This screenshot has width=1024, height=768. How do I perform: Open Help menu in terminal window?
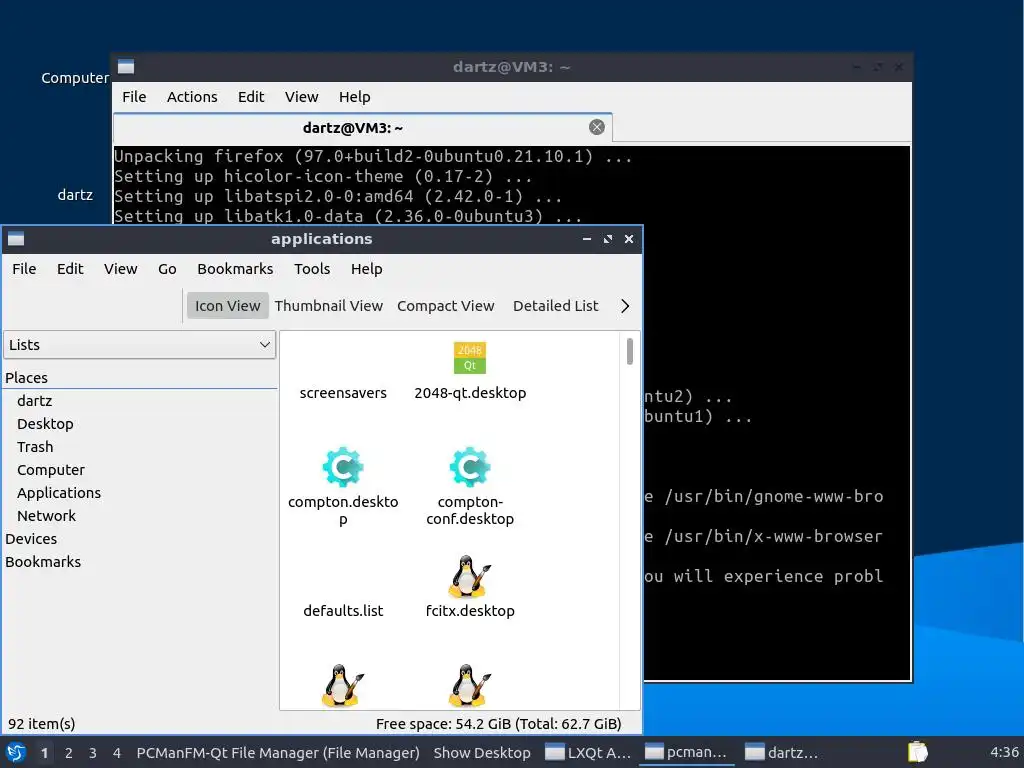(x=355, y=97)
